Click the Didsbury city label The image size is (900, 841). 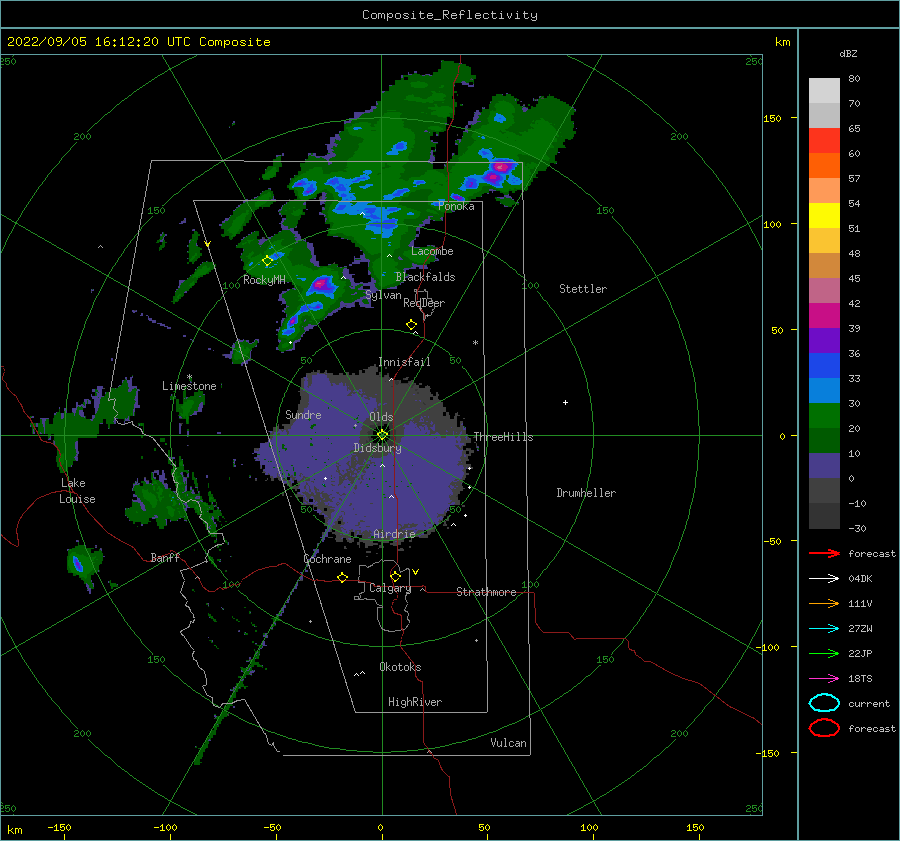(378, 448)
